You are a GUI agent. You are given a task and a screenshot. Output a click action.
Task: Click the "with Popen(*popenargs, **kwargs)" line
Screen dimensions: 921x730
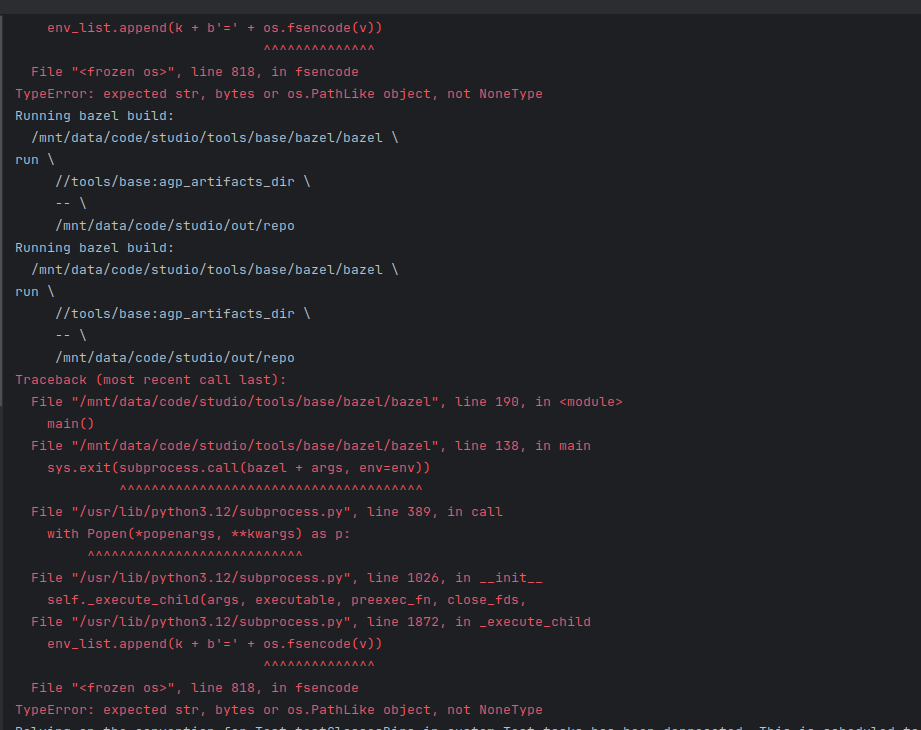click(x=198, y=534)
